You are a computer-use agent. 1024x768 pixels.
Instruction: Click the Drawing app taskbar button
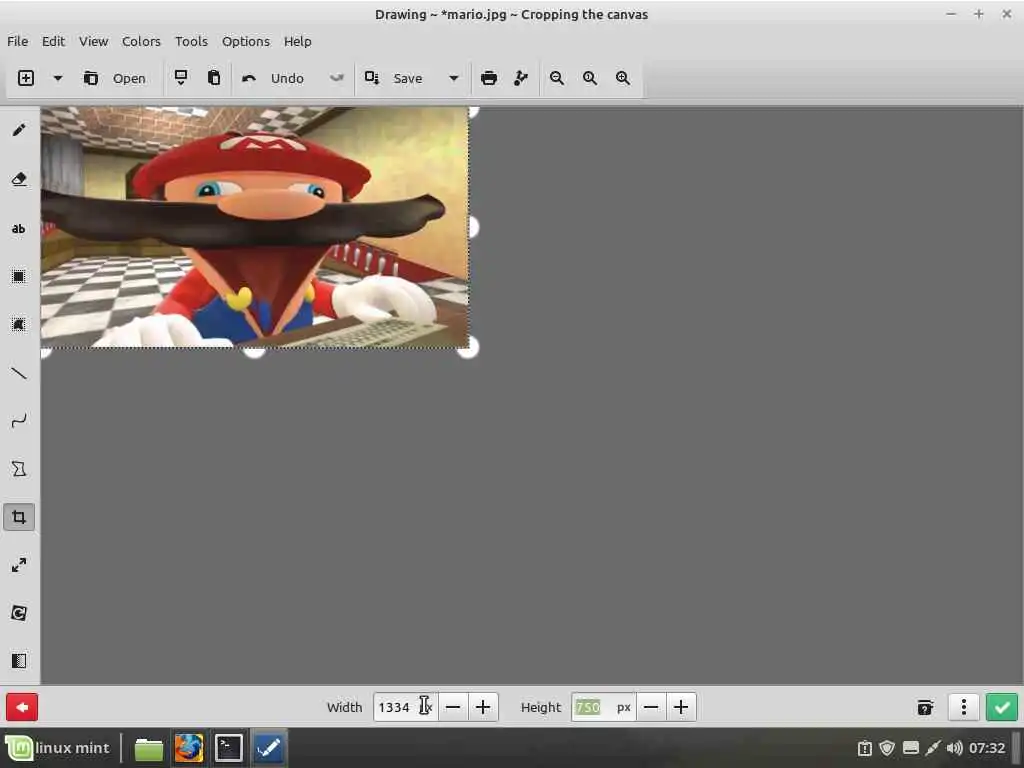coord(268,748)
